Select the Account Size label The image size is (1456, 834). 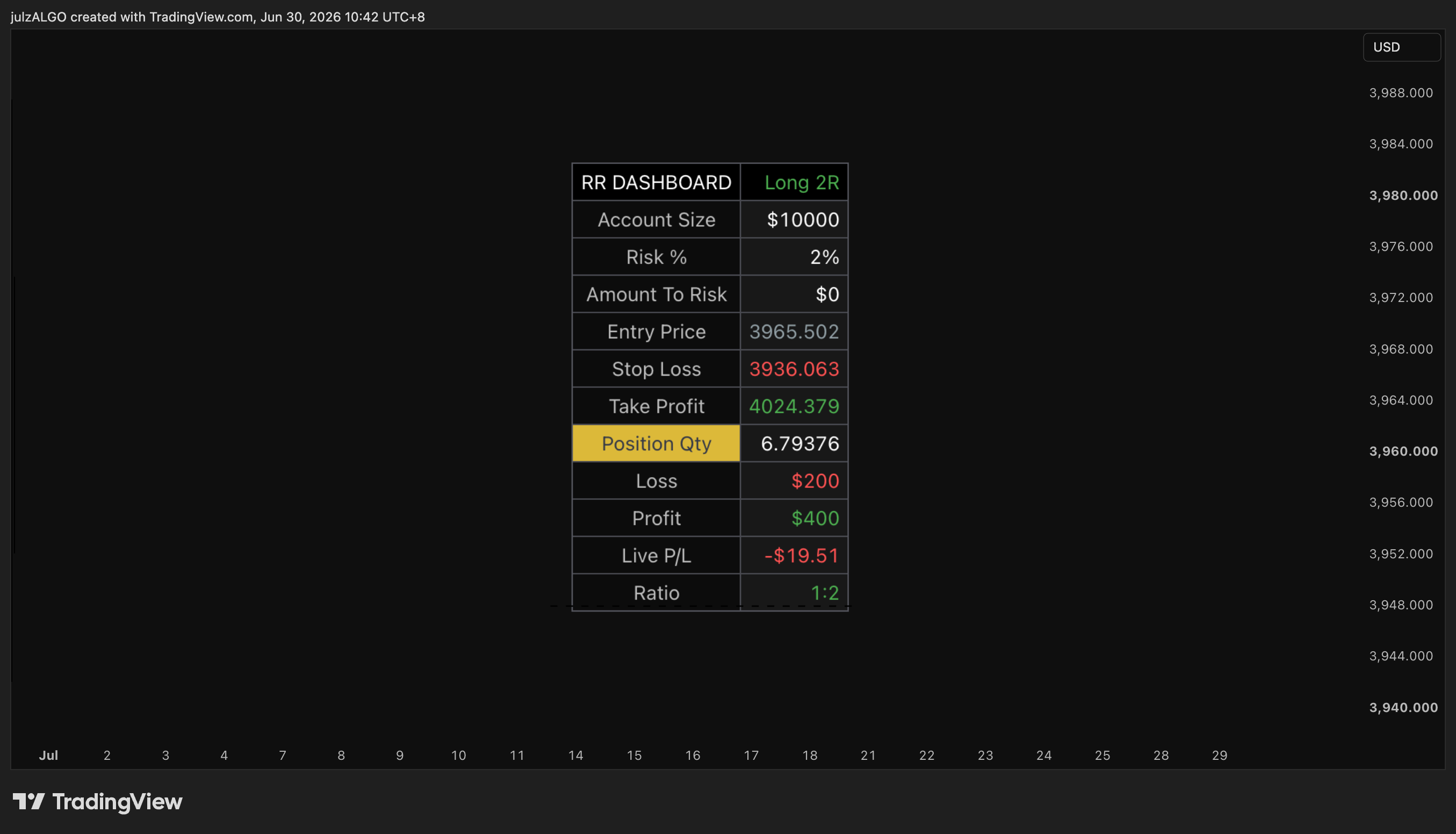tap(656, 219)
